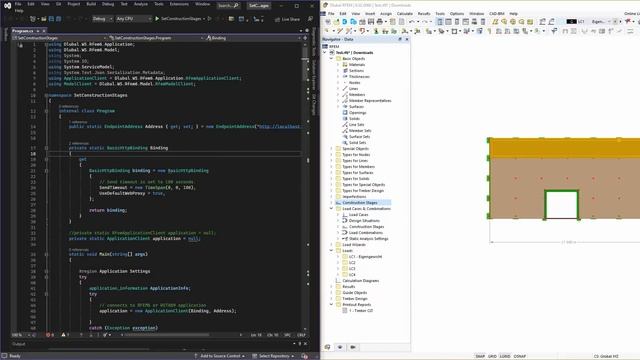Expand the Special Objects folder
The height and width of the screenshot is (360, 640).
coord(331,149)
